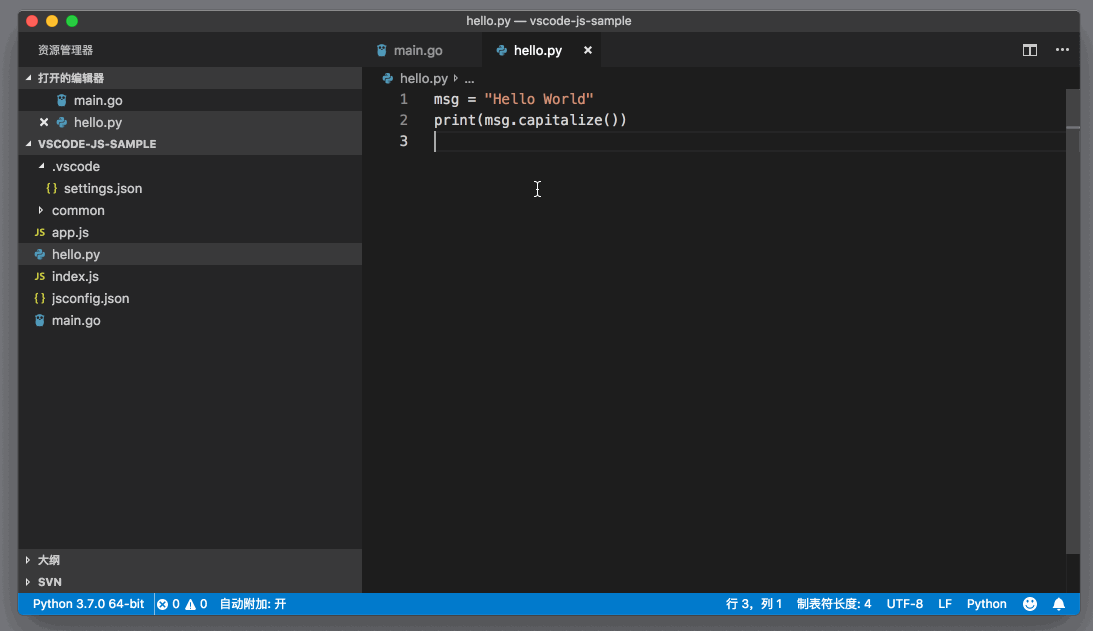This screenshot has width=1093, height=631.
Task: Close hello.py in open editors list
Action: click(x=43, y=122)
